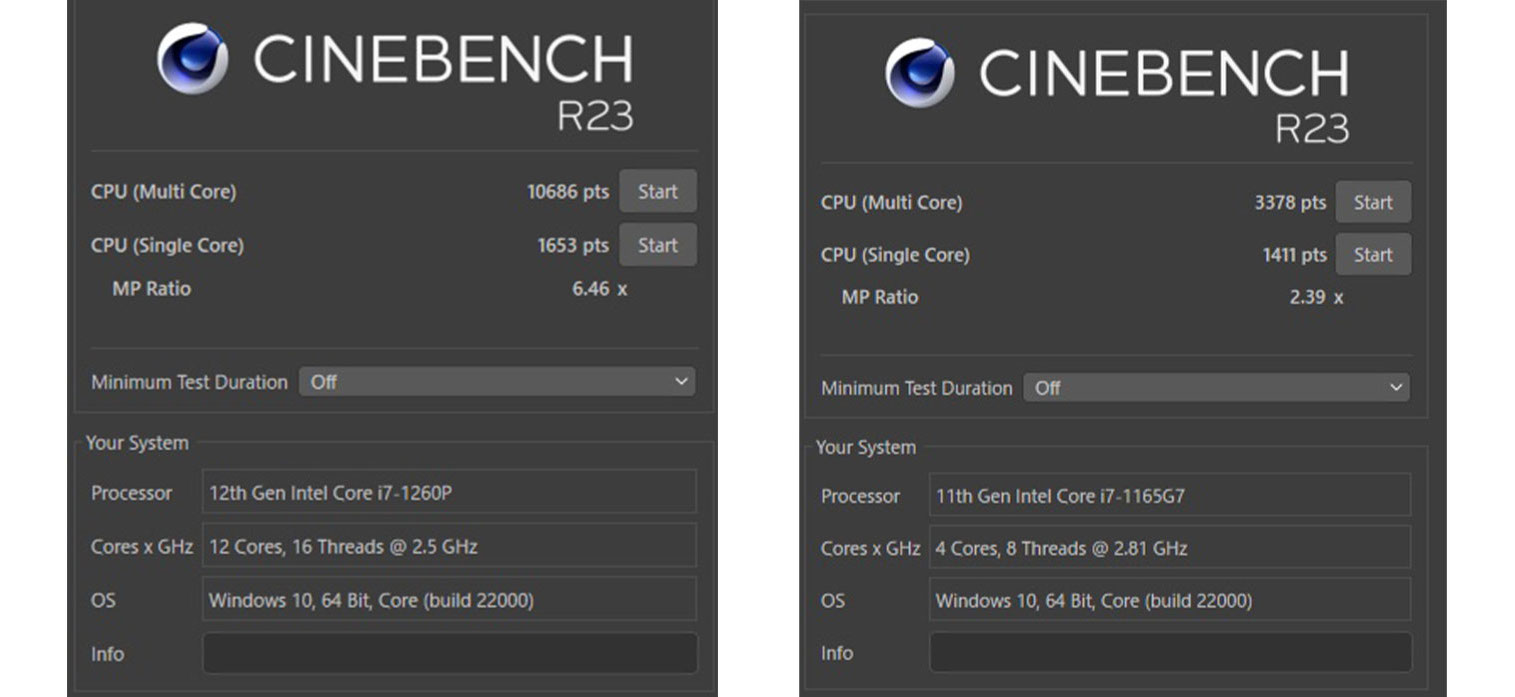Open Minimum Test Duration dropdown in right window
Screen dimensions: 1515x697
[x=1216, y=388]
